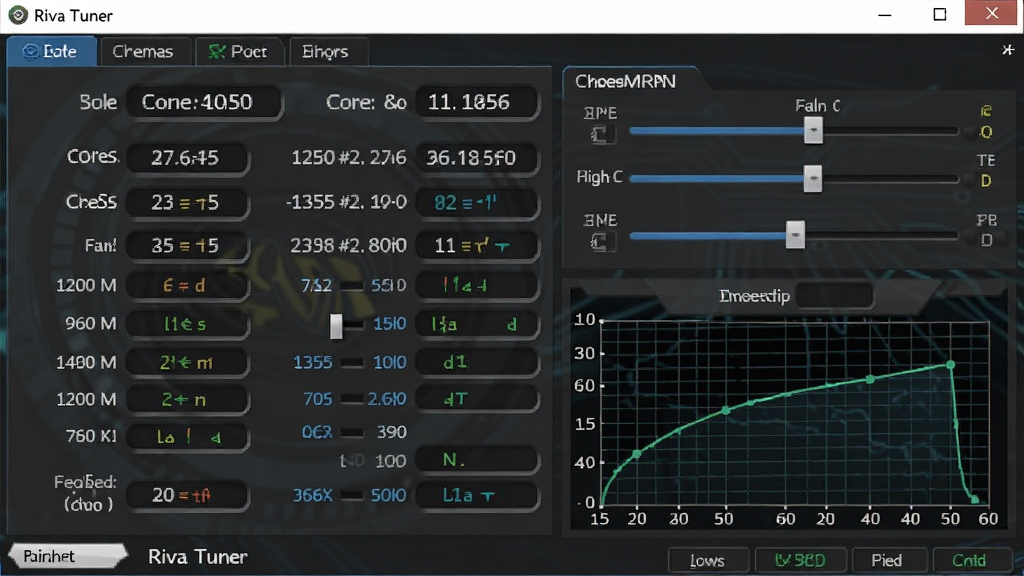Click the D icon under PB
The width and height of the screenshot is (1024, 576).
986,240
